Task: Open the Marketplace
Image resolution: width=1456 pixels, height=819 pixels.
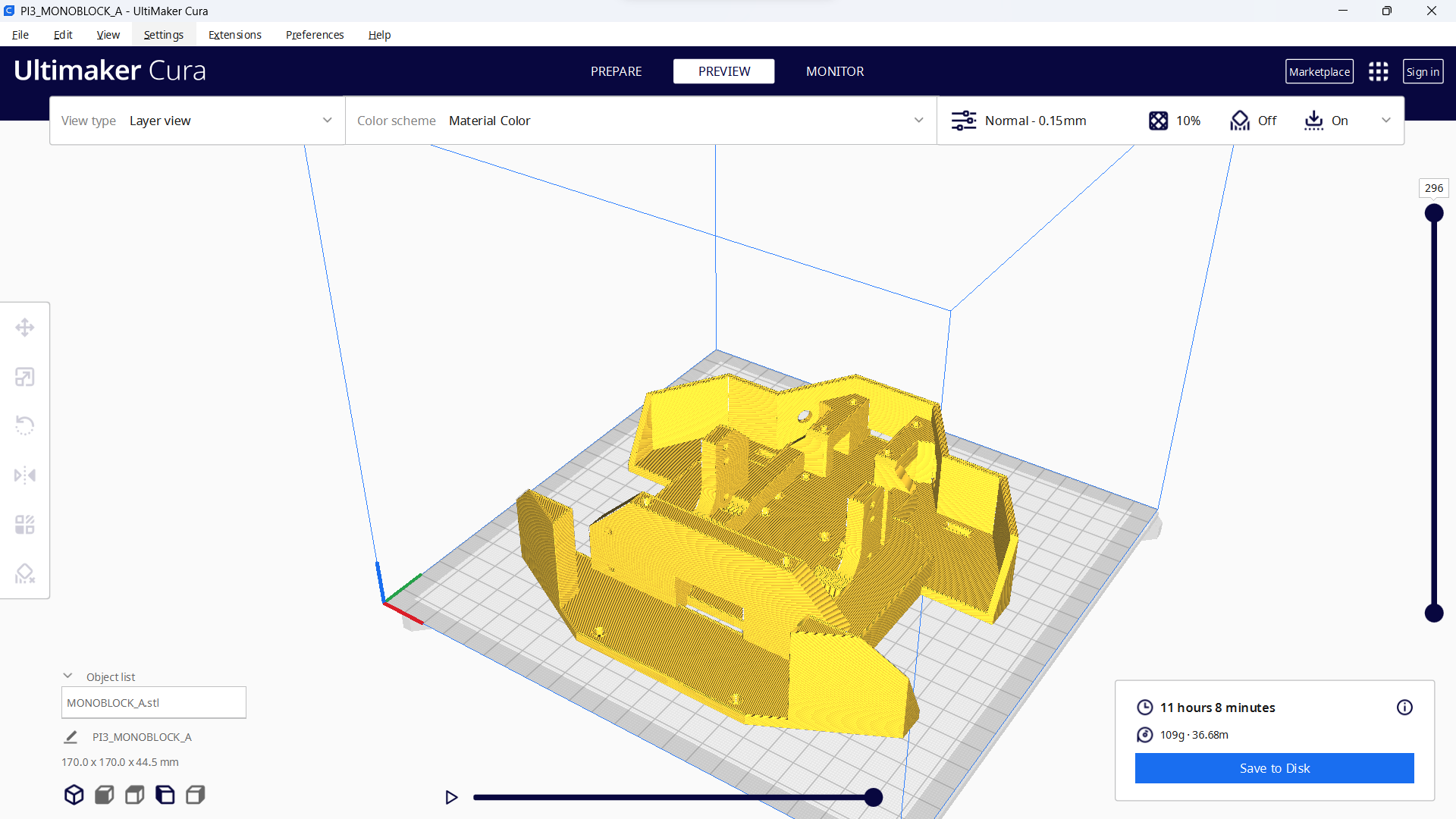Action: [1319, 71]
